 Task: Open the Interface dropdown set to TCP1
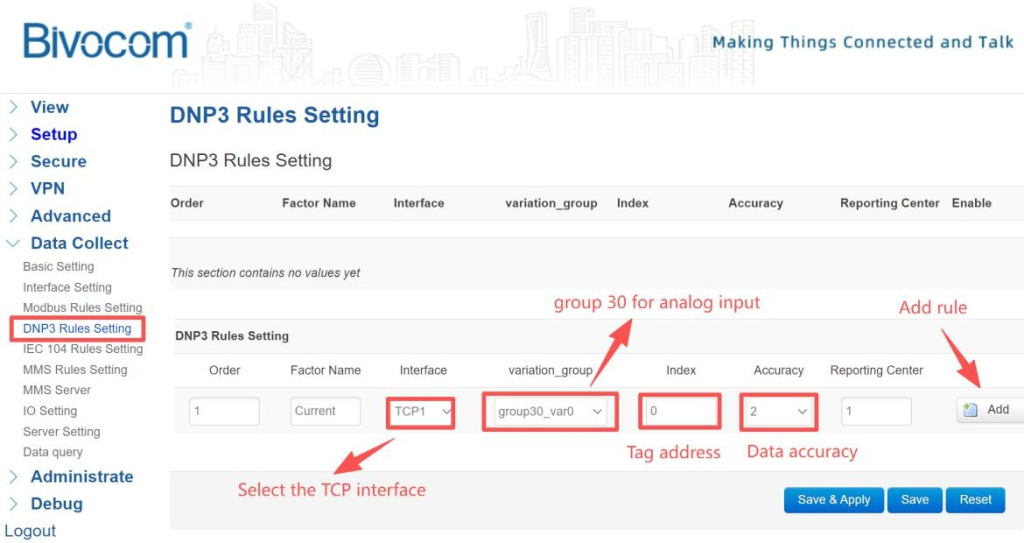(x=423, y=411)
